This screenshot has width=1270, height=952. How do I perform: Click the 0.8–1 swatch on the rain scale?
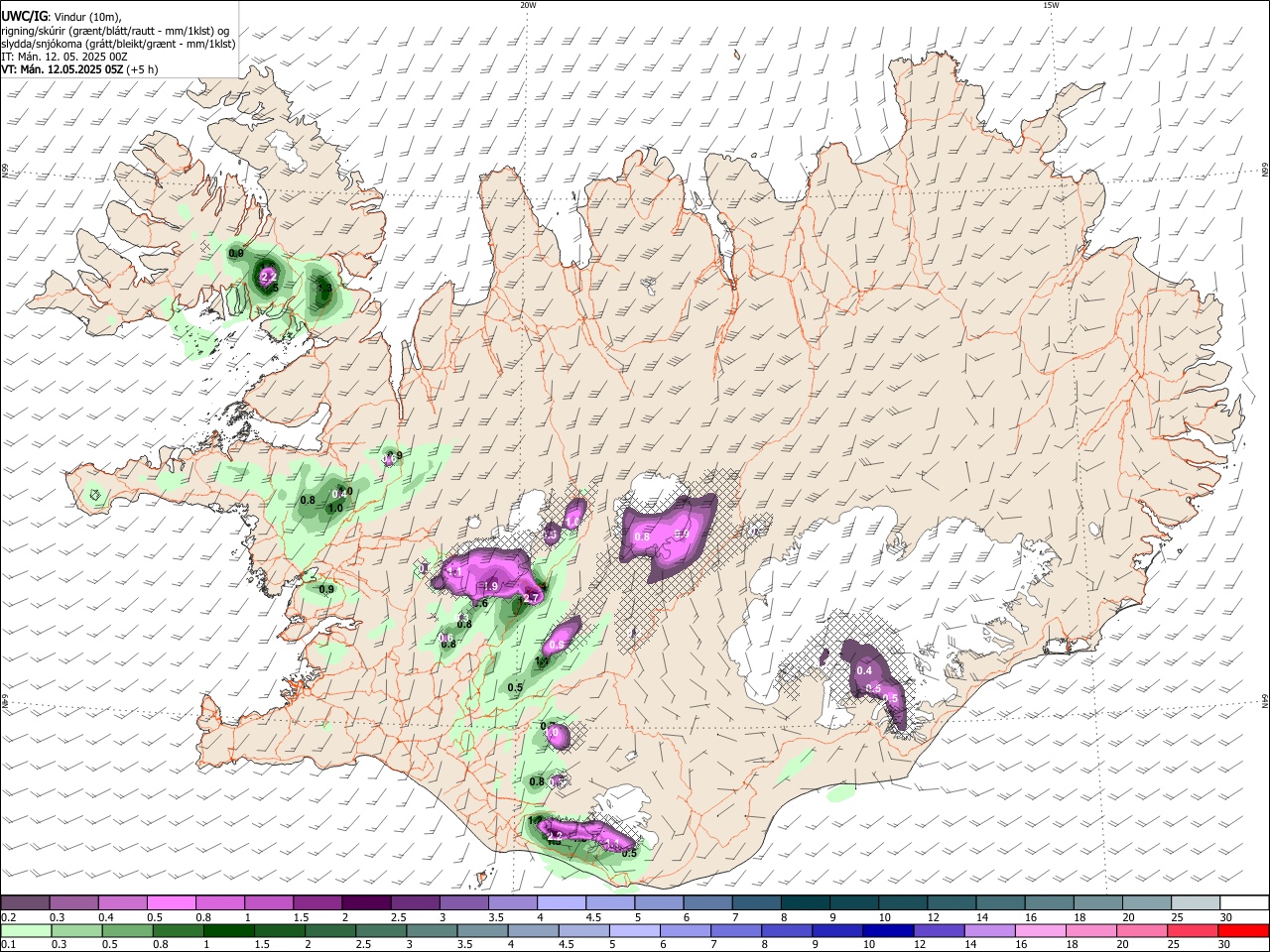[x=178, y=930]
